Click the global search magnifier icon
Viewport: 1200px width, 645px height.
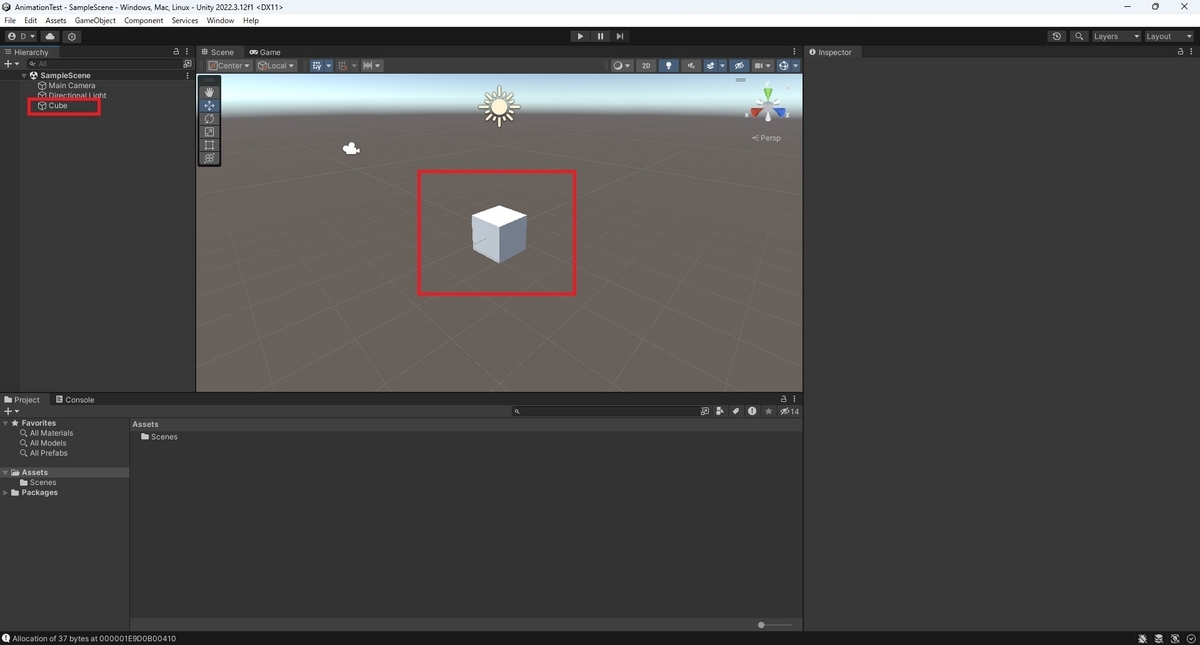[x=1079, y=36]
